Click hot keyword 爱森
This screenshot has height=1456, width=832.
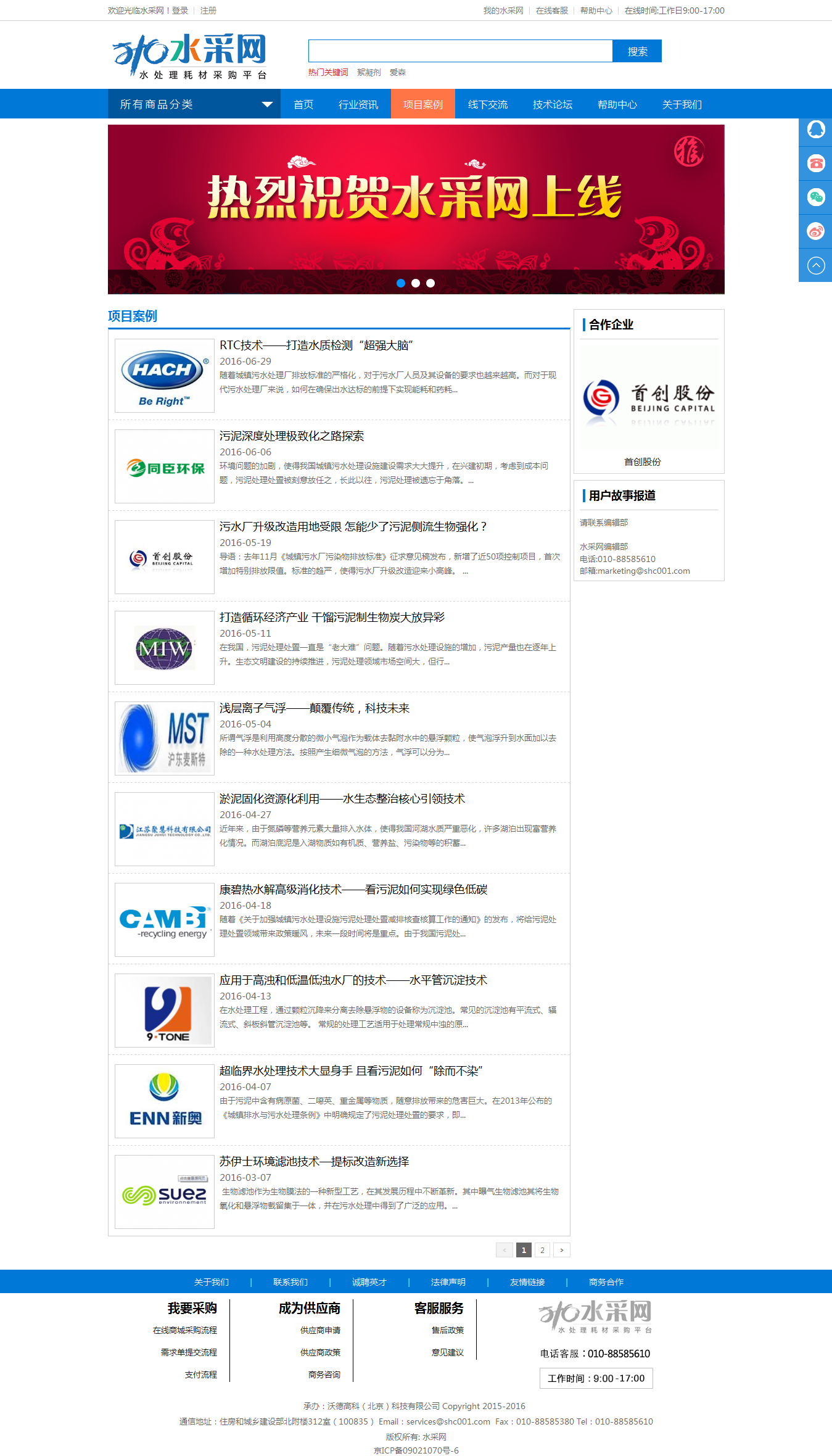click(398, 72)
